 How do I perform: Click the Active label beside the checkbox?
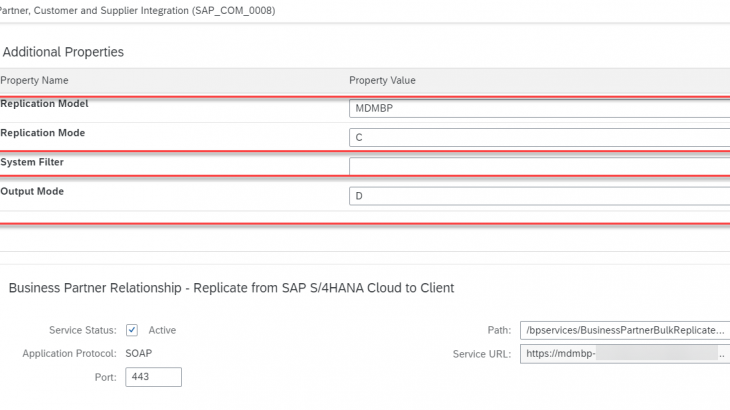click(x=162, y=330)
